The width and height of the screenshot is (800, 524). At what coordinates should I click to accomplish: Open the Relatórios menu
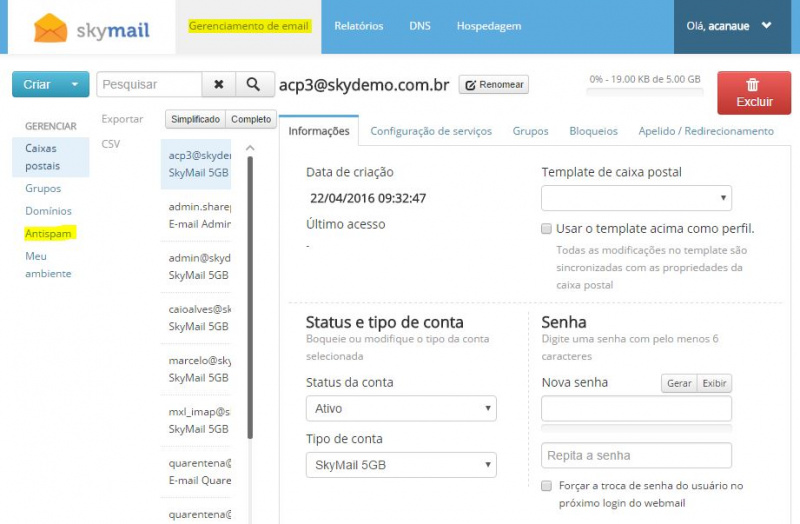(359, 26)
